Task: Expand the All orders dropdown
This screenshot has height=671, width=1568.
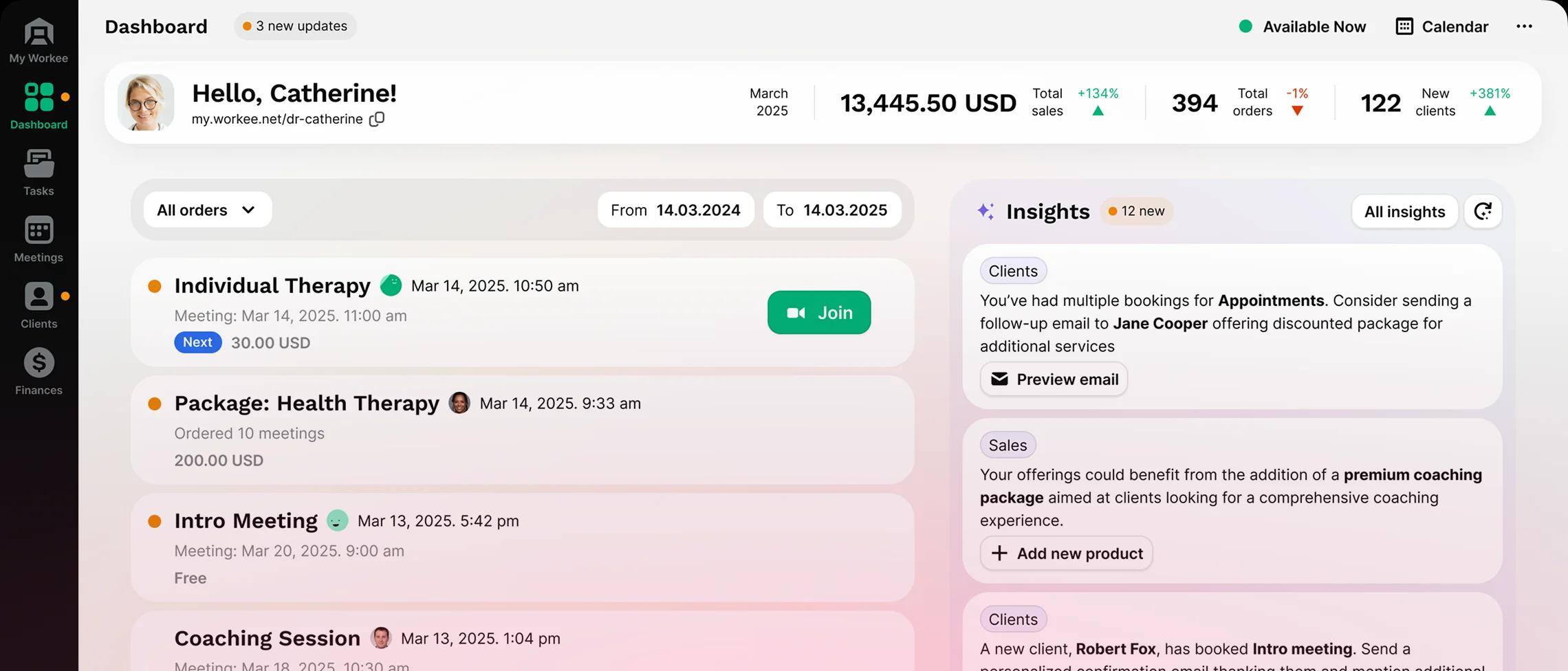Action: click(x=207, y=210)
